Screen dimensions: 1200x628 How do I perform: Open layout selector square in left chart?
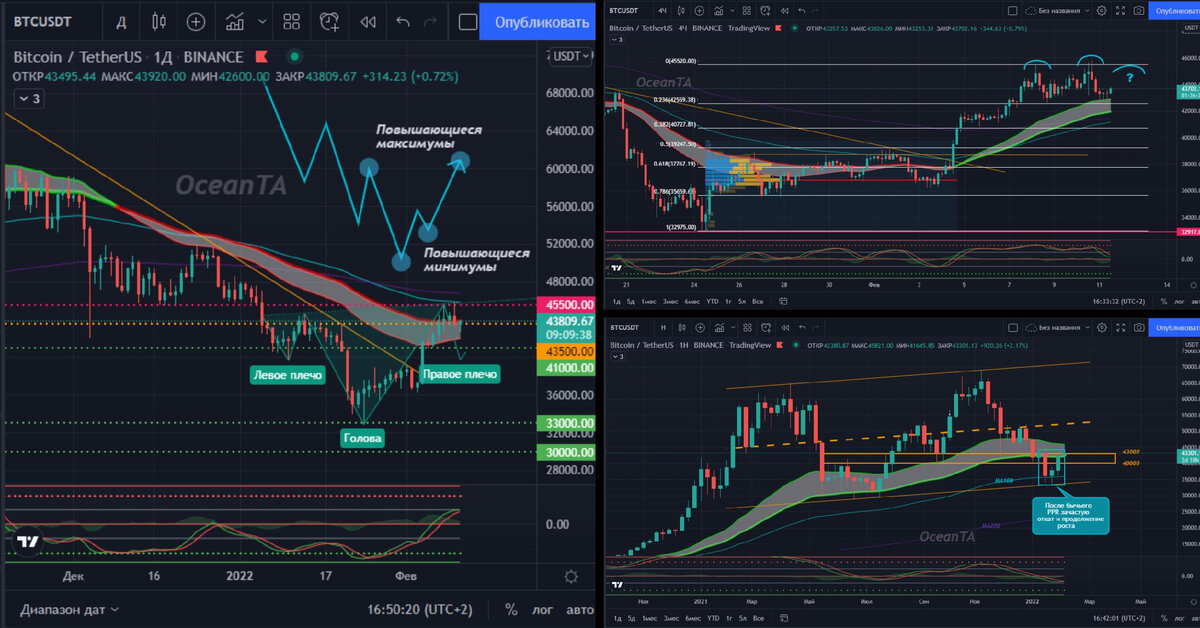point(468,21)
